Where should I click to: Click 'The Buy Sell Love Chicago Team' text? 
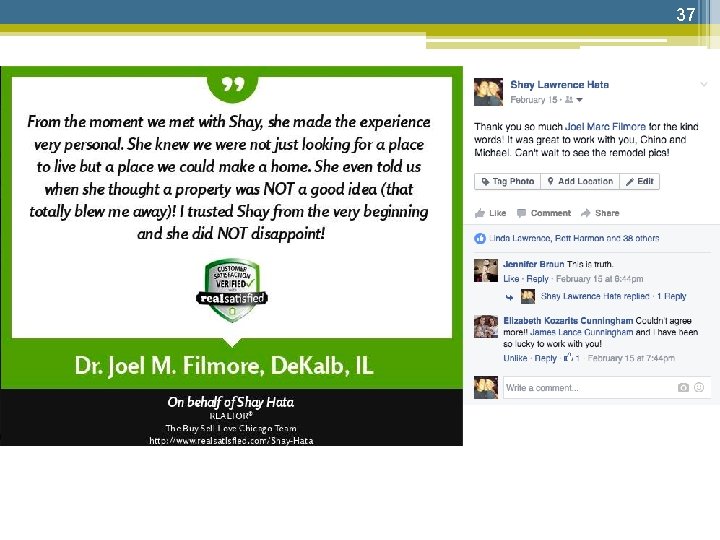pyautogui.click(x=231, y=428)
